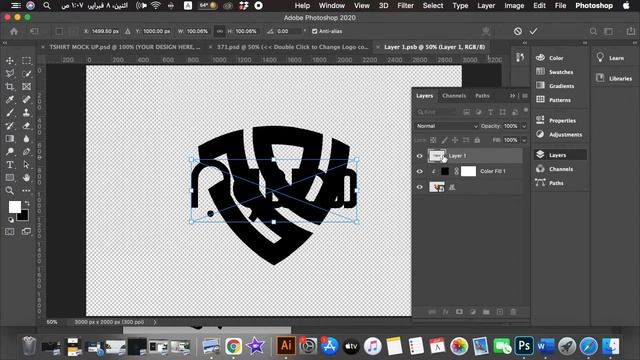The height and width of the screenshot is (360, 640).
Task: Click the Create new layer icon
Action: tap(500, 312)
